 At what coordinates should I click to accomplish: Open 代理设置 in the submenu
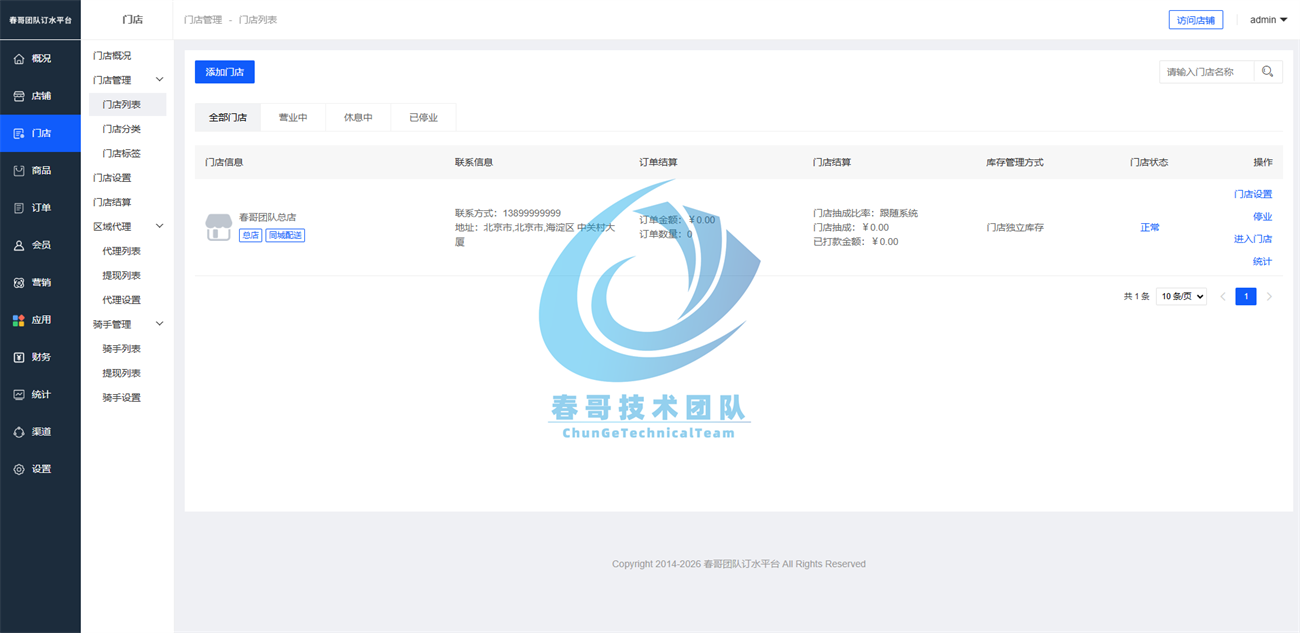pos(122,300)
